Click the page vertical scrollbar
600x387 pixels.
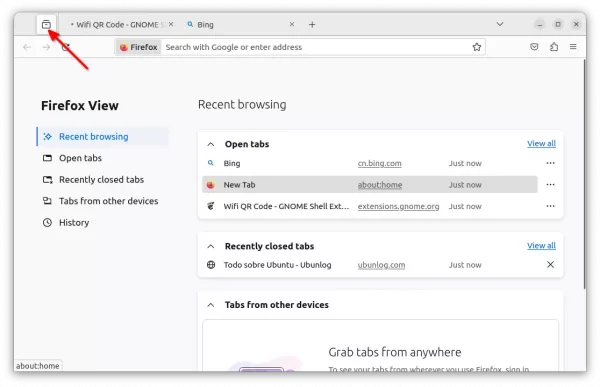[x=584, y=174]
